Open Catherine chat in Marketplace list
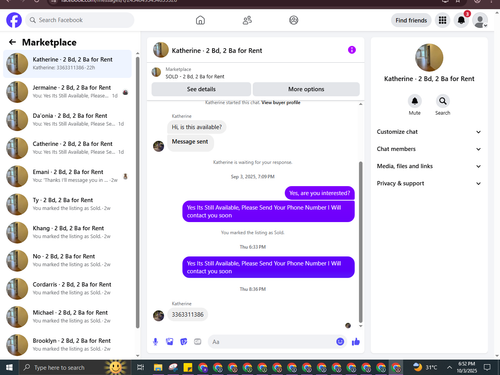This screenshot has height=375, width=500. coord(67,148)
